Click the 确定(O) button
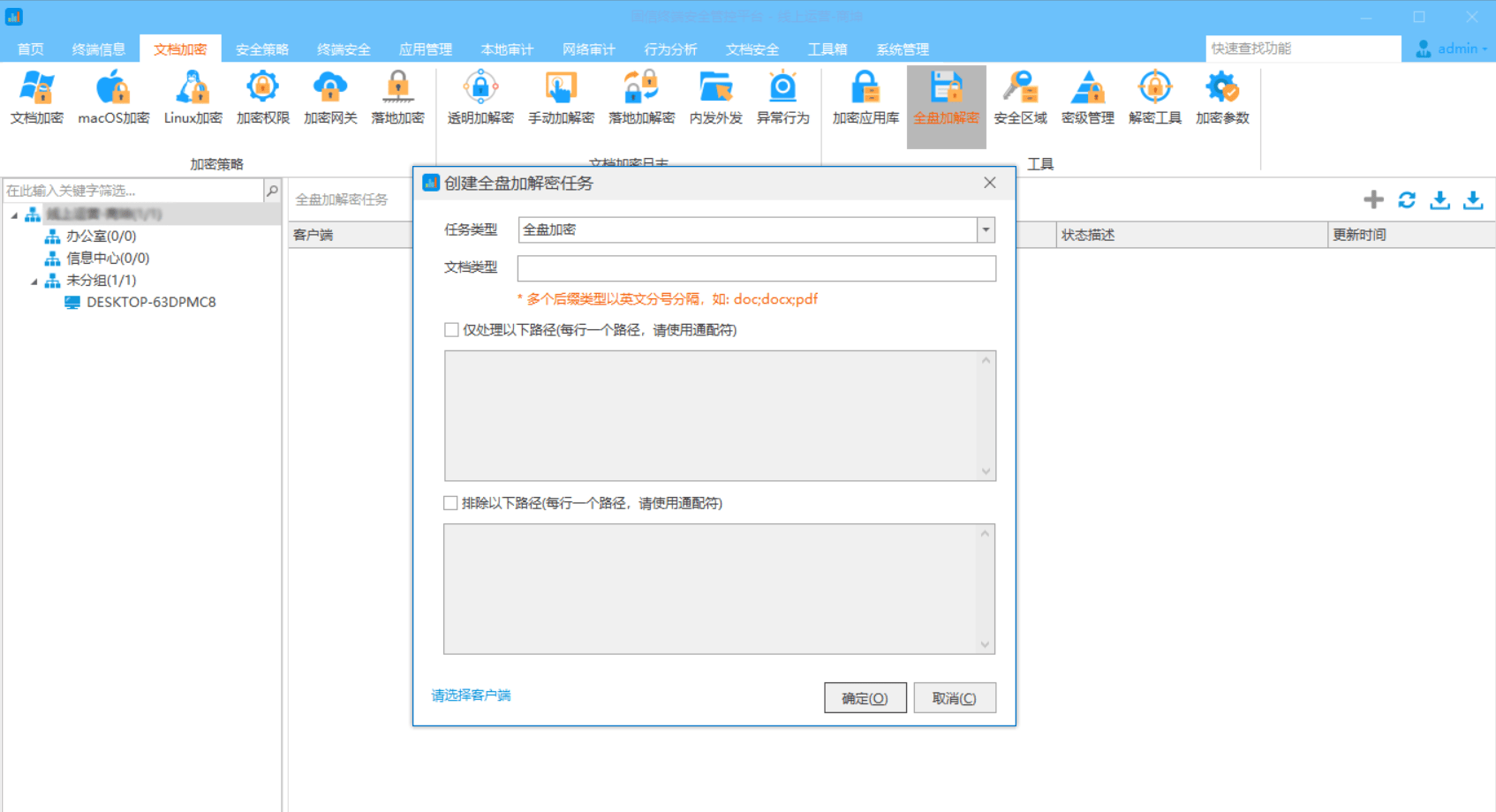 (x=865, y=697)
